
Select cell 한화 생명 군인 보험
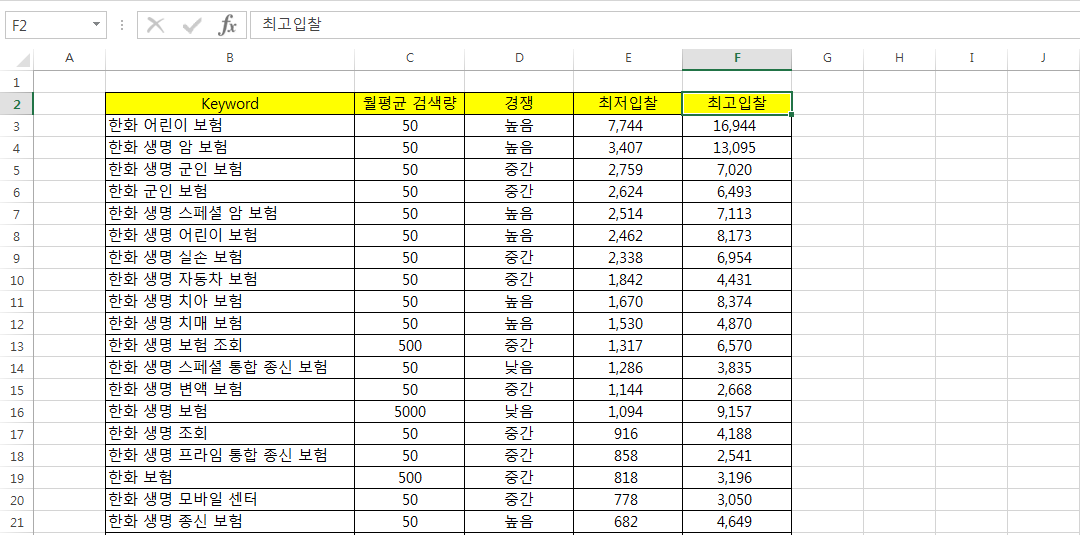click(230, 169)
